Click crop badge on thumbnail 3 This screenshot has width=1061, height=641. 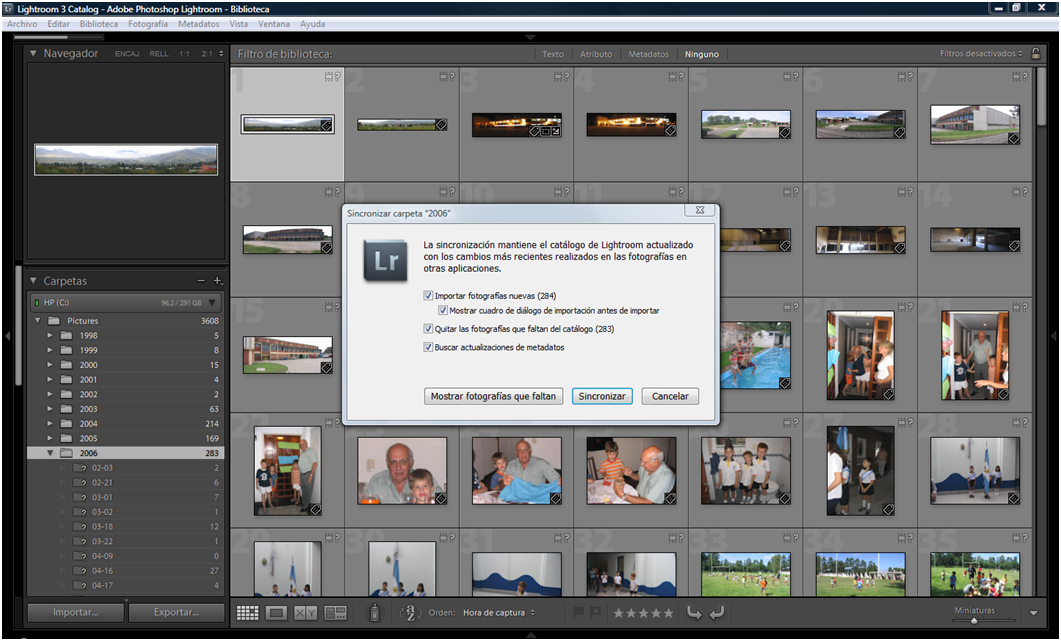point(545,131)
